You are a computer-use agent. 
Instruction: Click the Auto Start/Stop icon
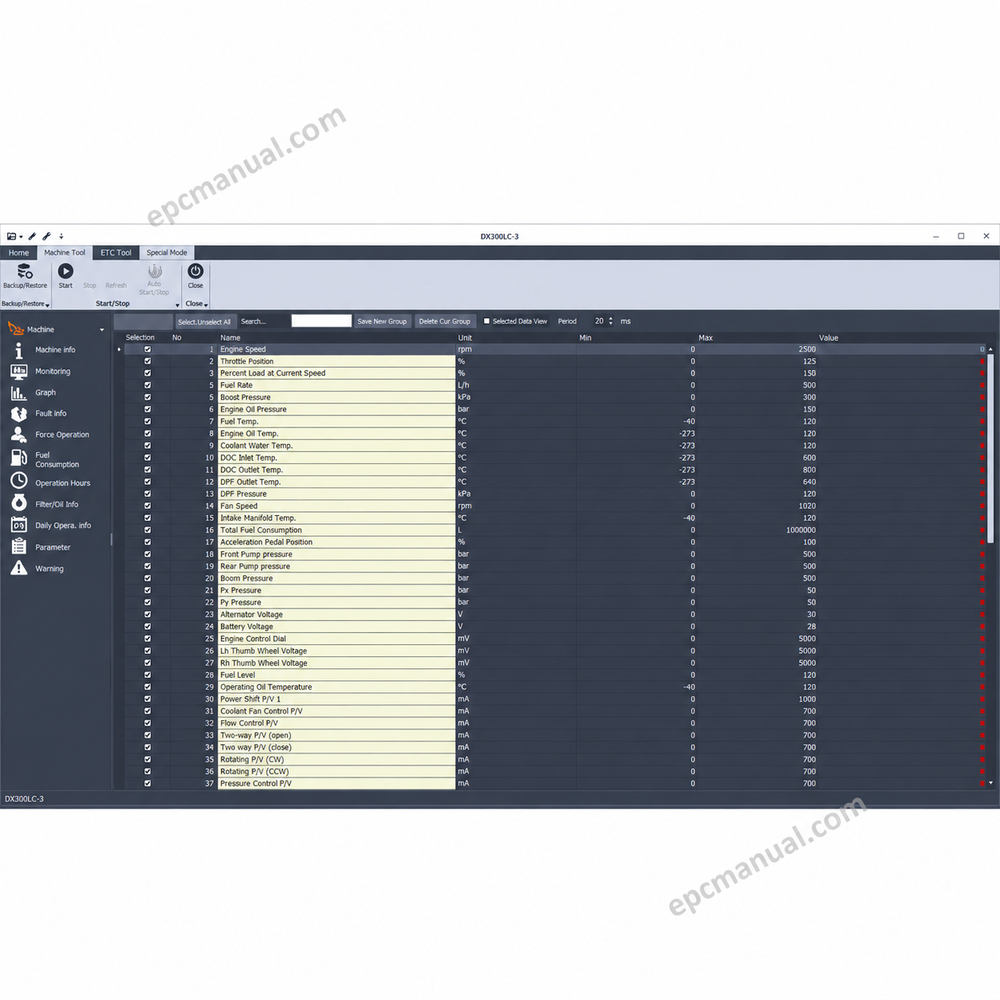pos(154,272)
